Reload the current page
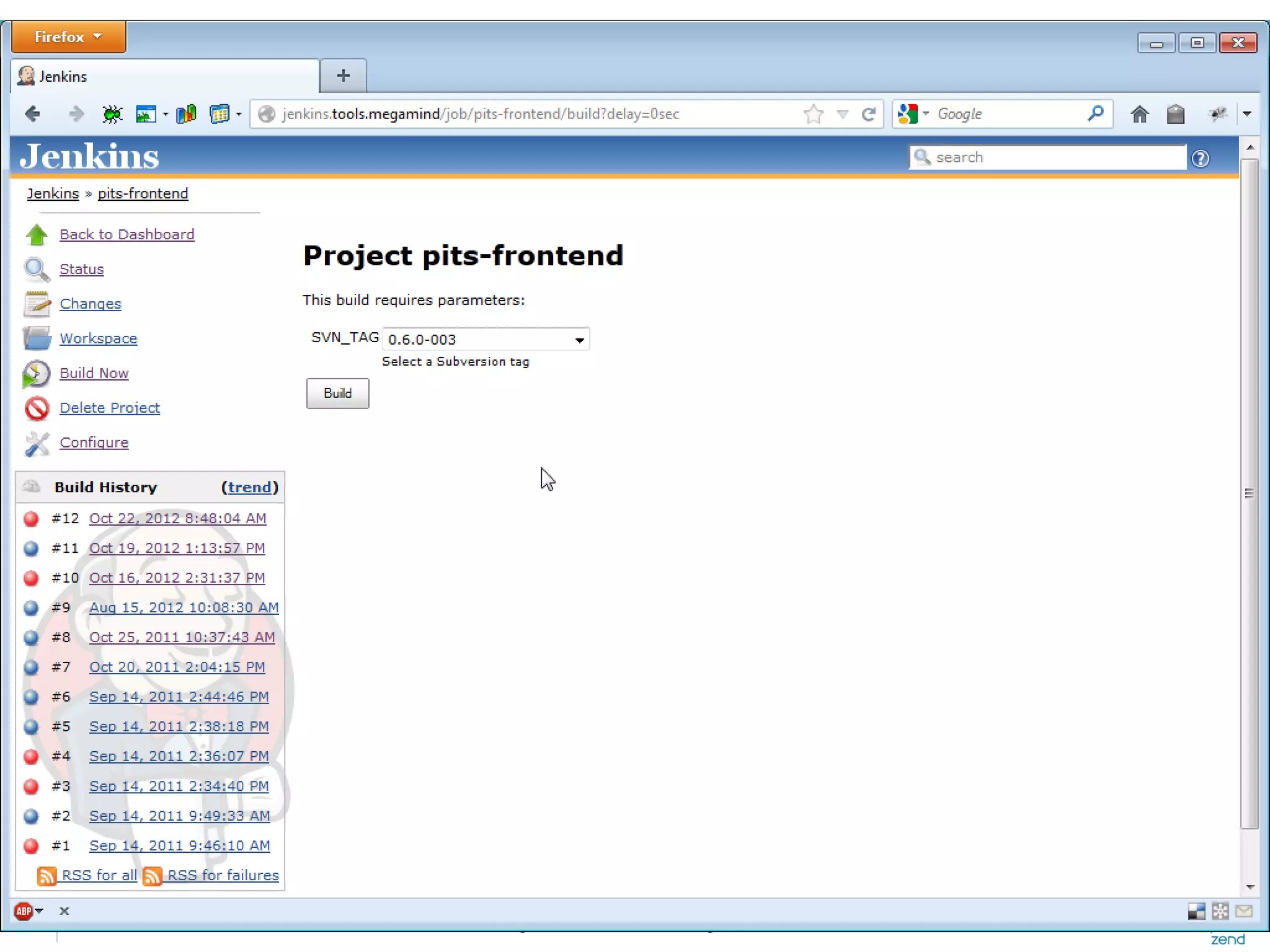The image size is (1270, 952). 869,114
